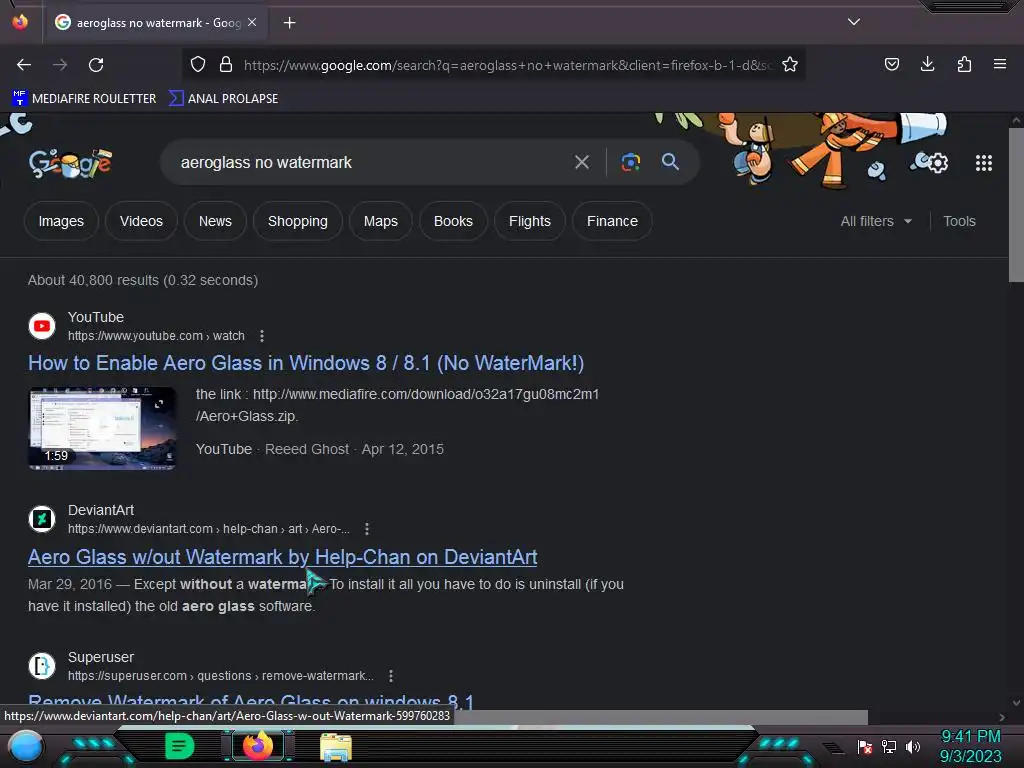Click YouTube source name text
The width and height of the screenshot is (1024, 768).
click(96, 317)
